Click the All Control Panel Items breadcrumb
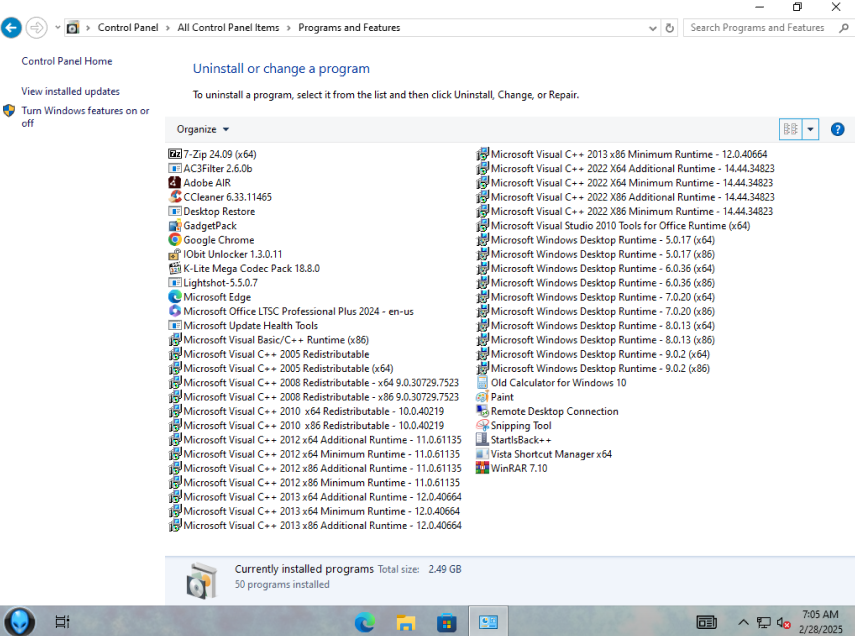This screenshot has height=636, width=855. pos(228,28)
